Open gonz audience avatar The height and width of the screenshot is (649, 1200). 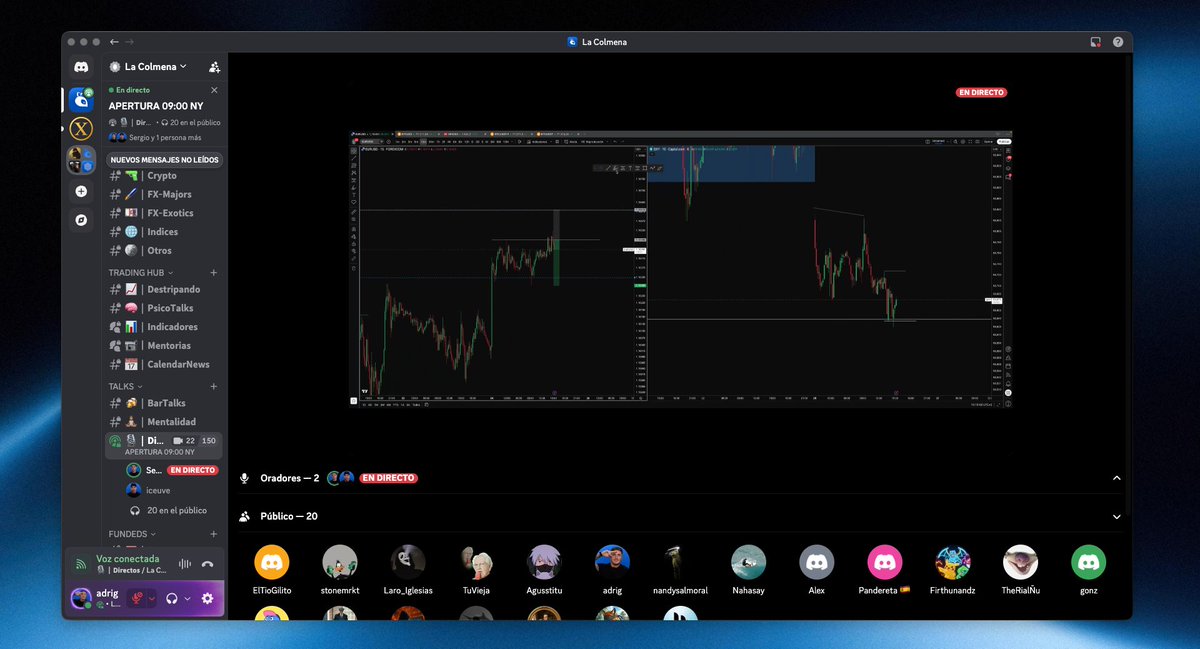pyautogui.click(x=1089, y=562)
